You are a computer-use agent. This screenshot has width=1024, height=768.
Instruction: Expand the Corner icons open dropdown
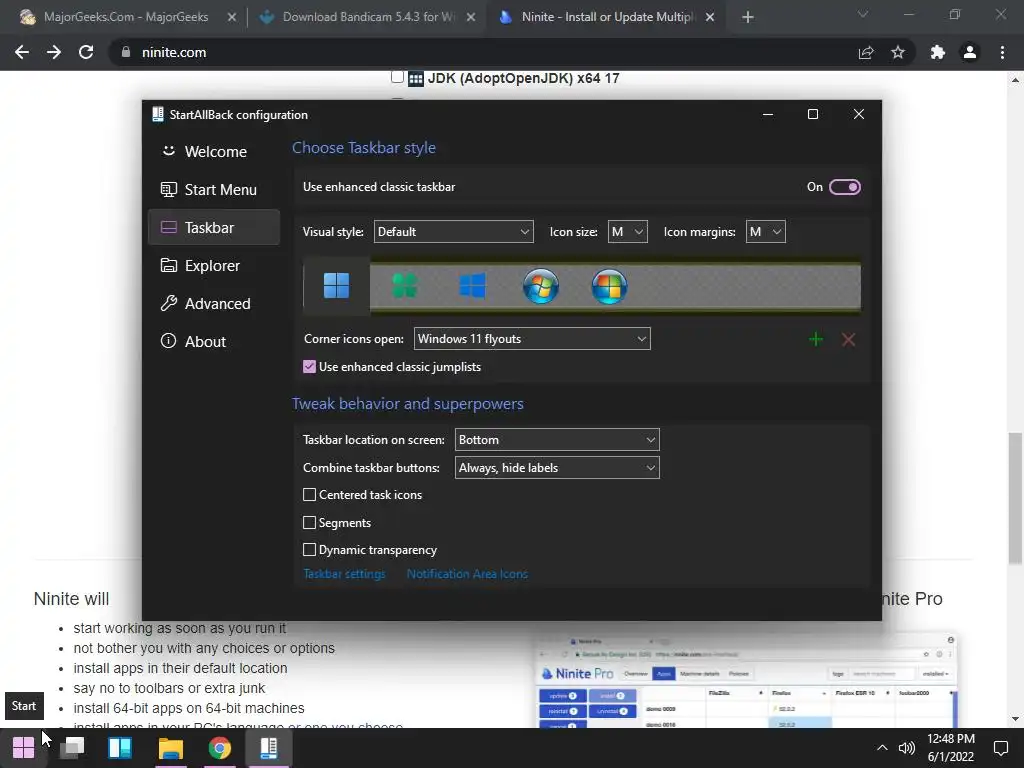click(x=532, y=339)
